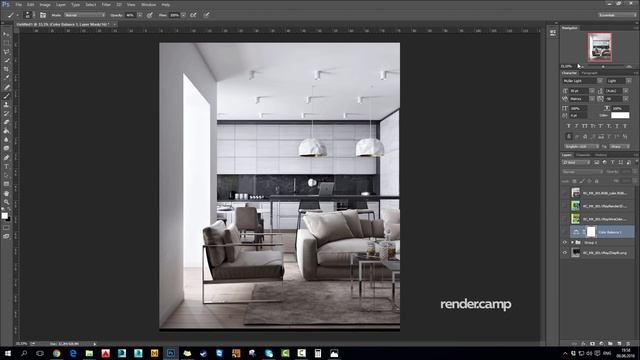
Task: Click the Navigator zoom slider
Action: pyautogui.click(x=603, y=67)
